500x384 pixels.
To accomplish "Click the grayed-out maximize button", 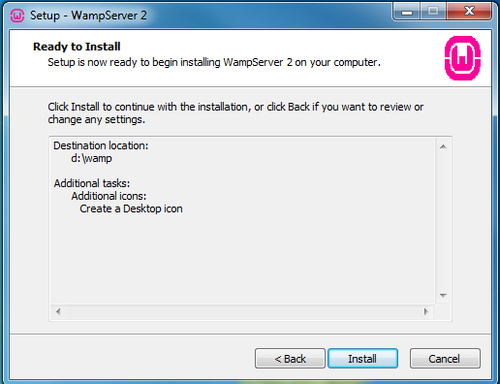I will [x=433, y=12].
